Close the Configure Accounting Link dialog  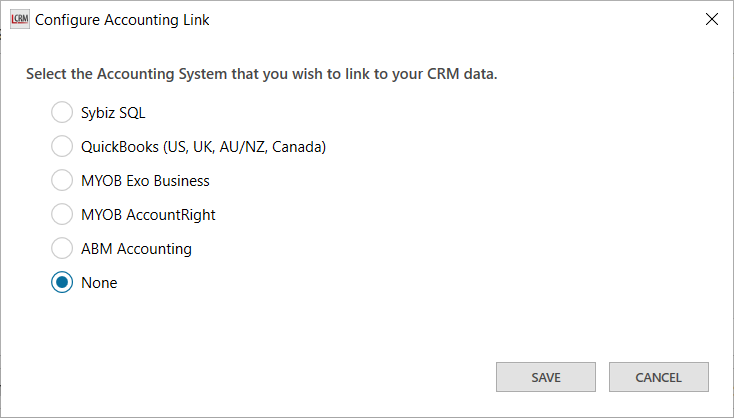(711, 19)
